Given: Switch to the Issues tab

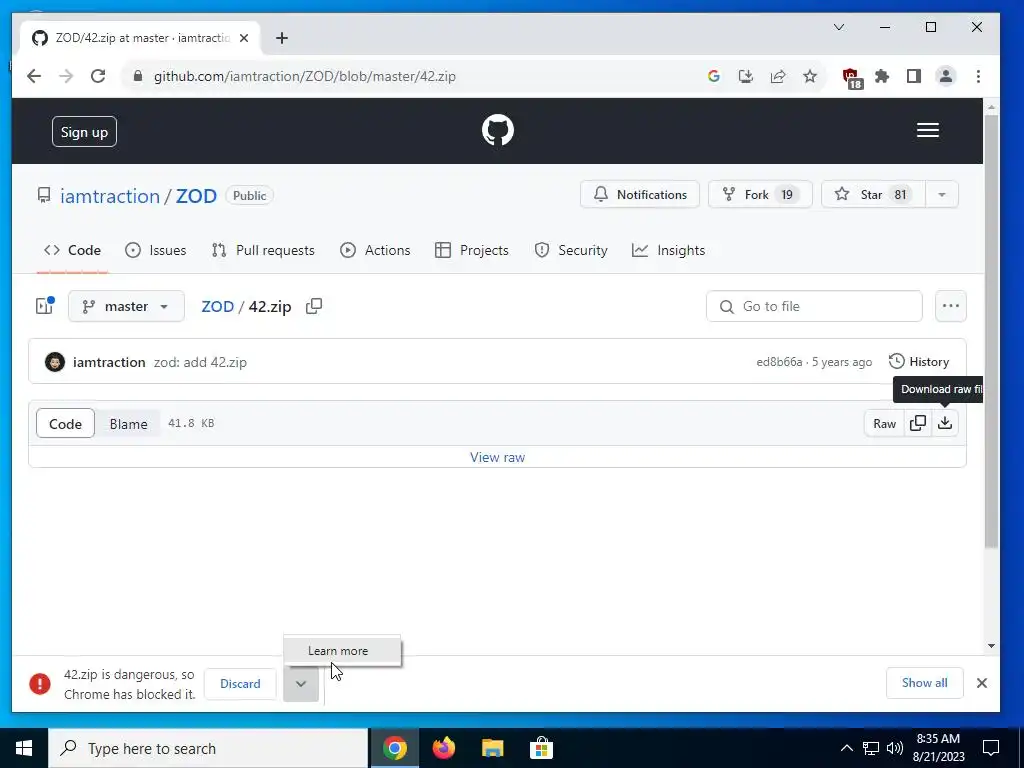Looking at the screenshot, I should click(x=155, y=250).
